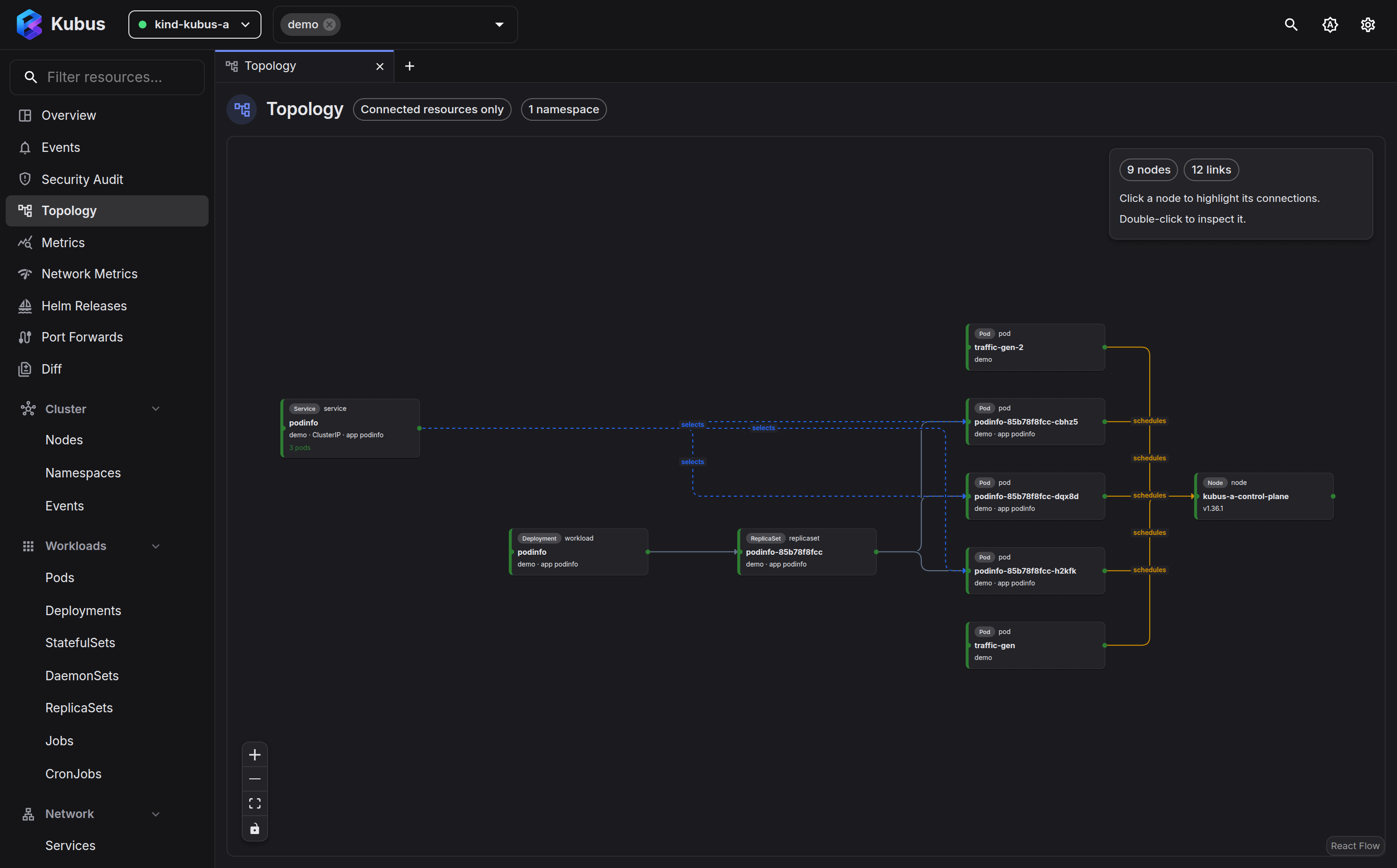
Task: Expand the namespace selector dropdown arrow
Action: (499, 25)
